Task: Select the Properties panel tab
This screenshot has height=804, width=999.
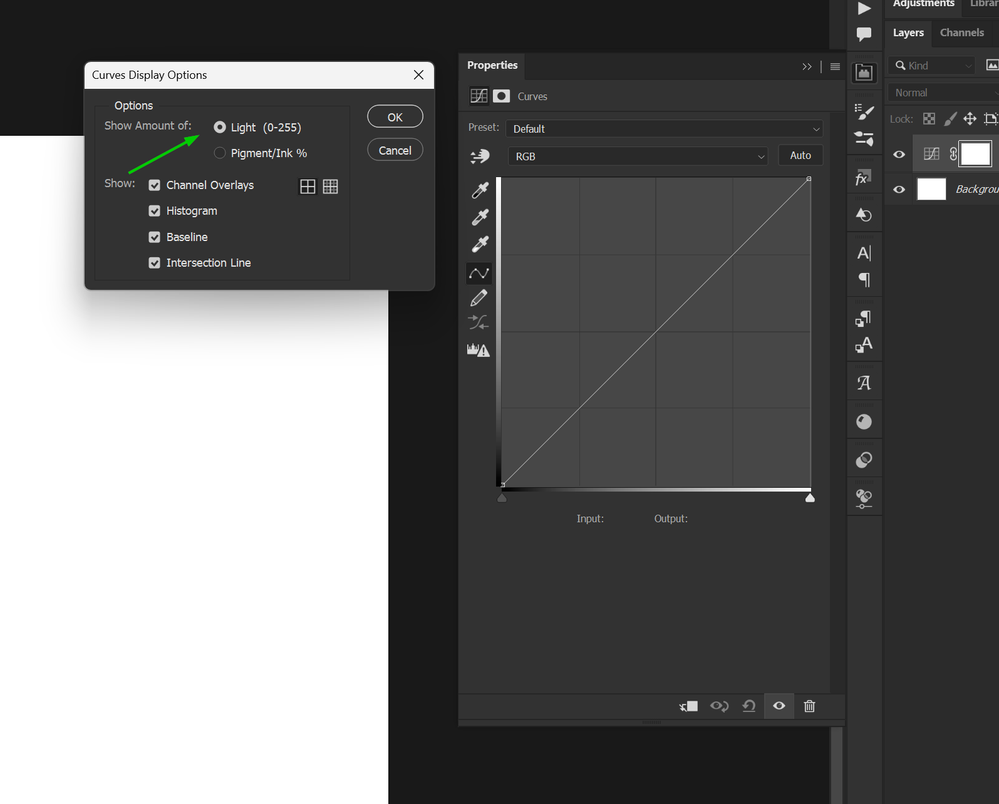Action: point(492,65)
